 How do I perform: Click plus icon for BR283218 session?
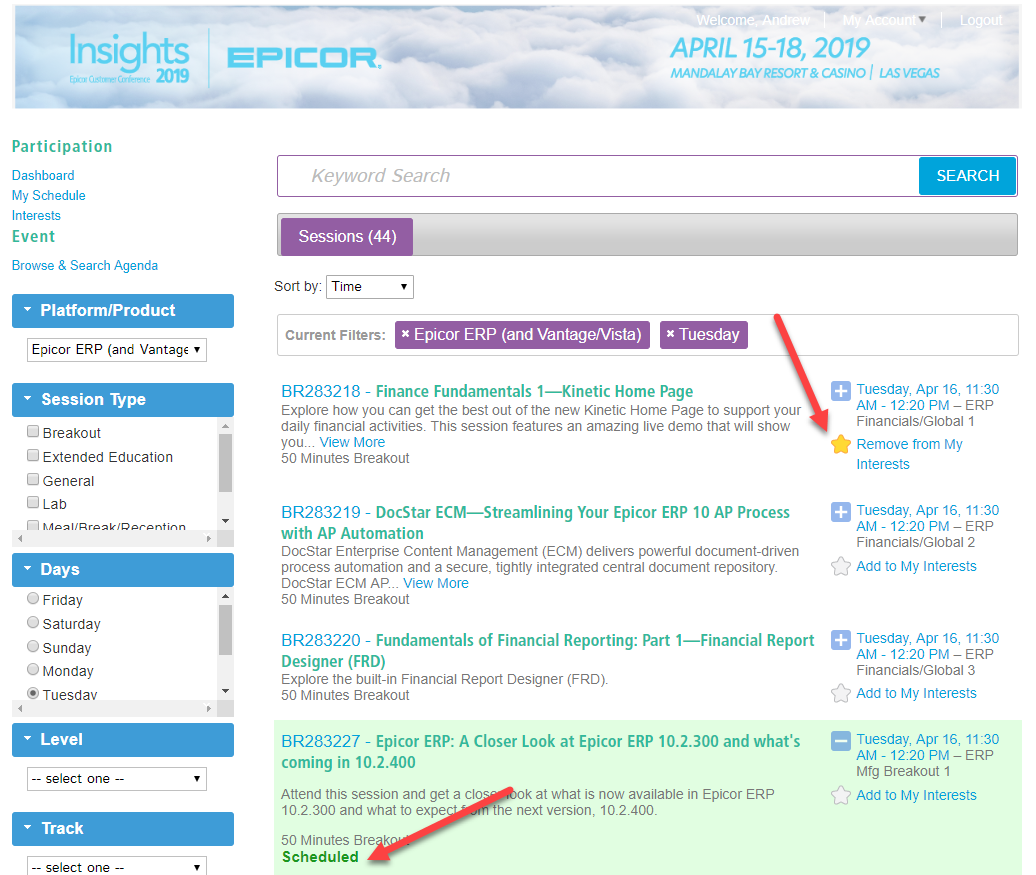pyautogui.click(x=840, y=391)
